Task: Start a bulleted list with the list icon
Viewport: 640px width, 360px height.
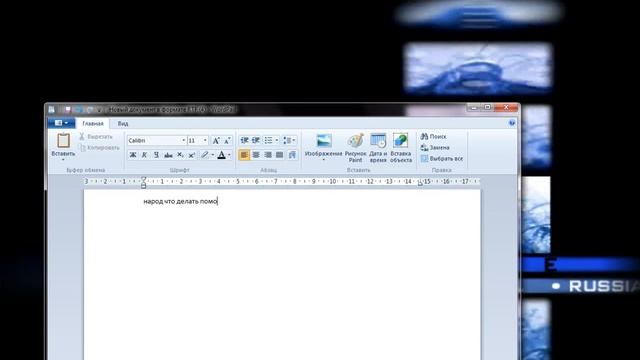Action: [x=269, y=140]
